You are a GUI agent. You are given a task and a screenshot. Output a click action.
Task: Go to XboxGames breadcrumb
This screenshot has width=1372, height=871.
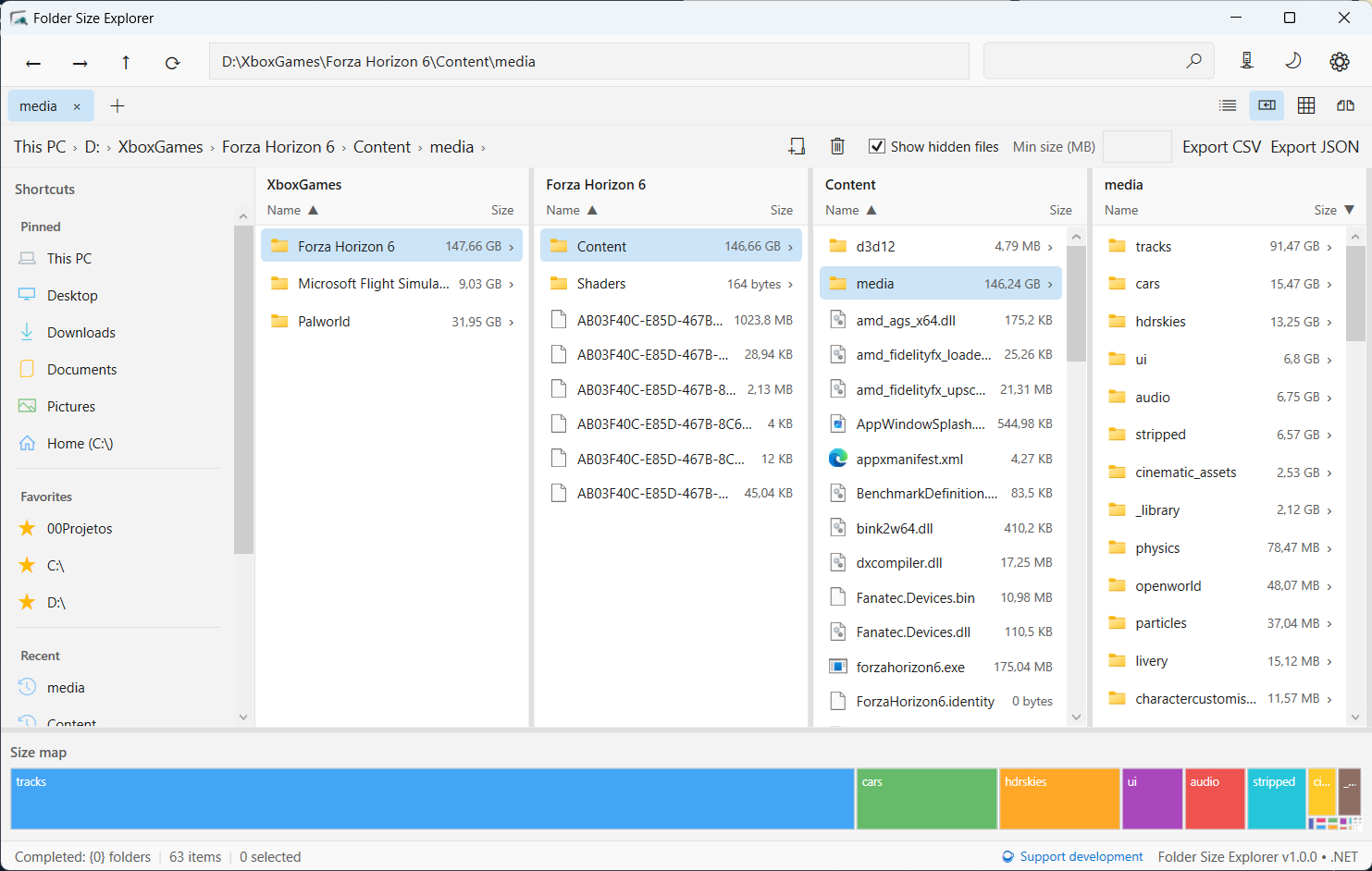[x=160, y=147]
